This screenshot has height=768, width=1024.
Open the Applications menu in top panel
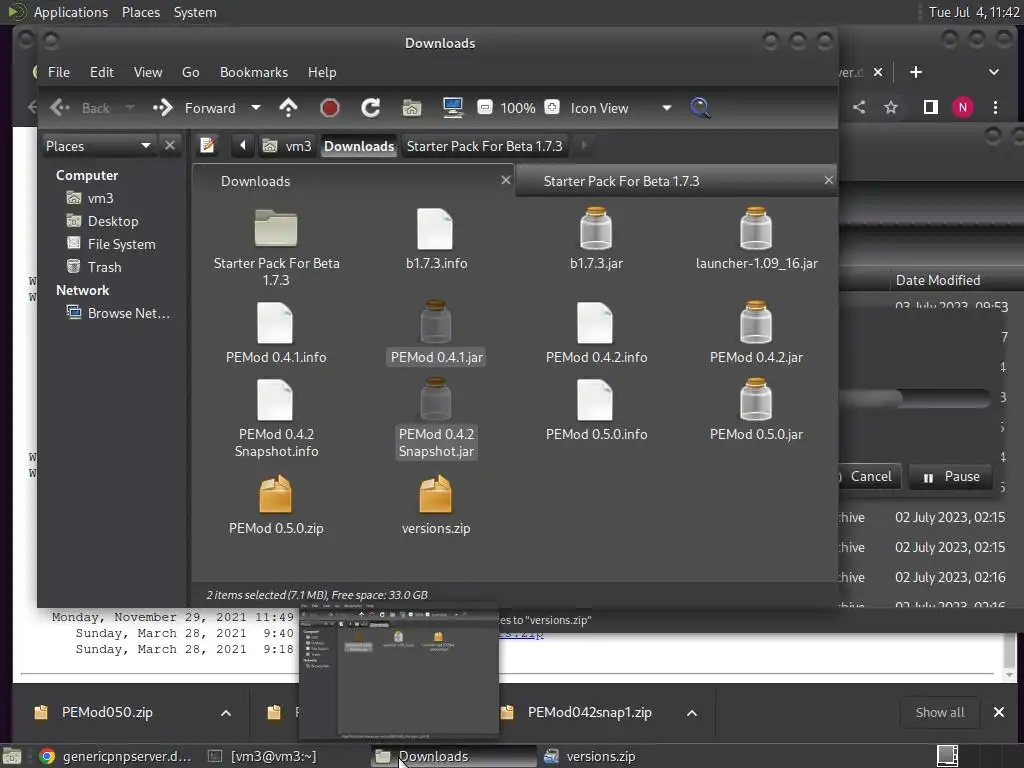click(70, 12)
